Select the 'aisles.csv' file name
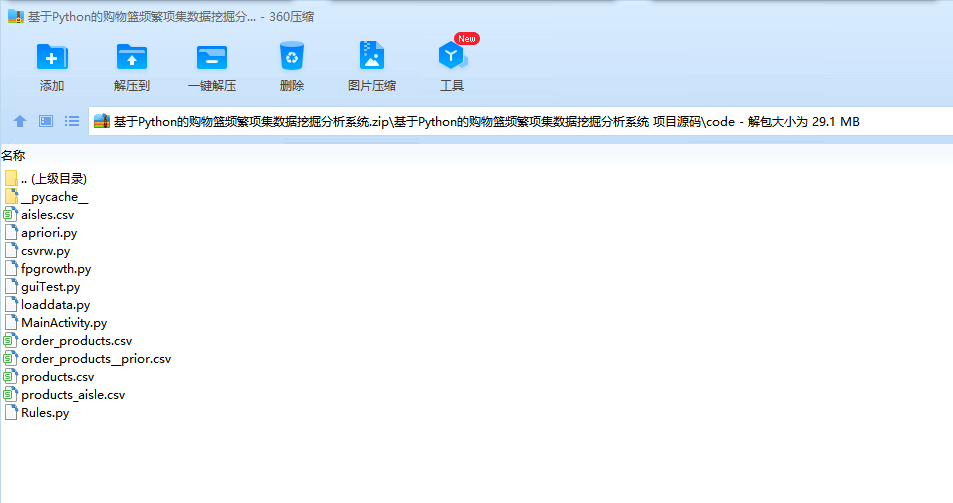Screen dimensions: 953x503 pyautogui.click(x=47, y=214)
